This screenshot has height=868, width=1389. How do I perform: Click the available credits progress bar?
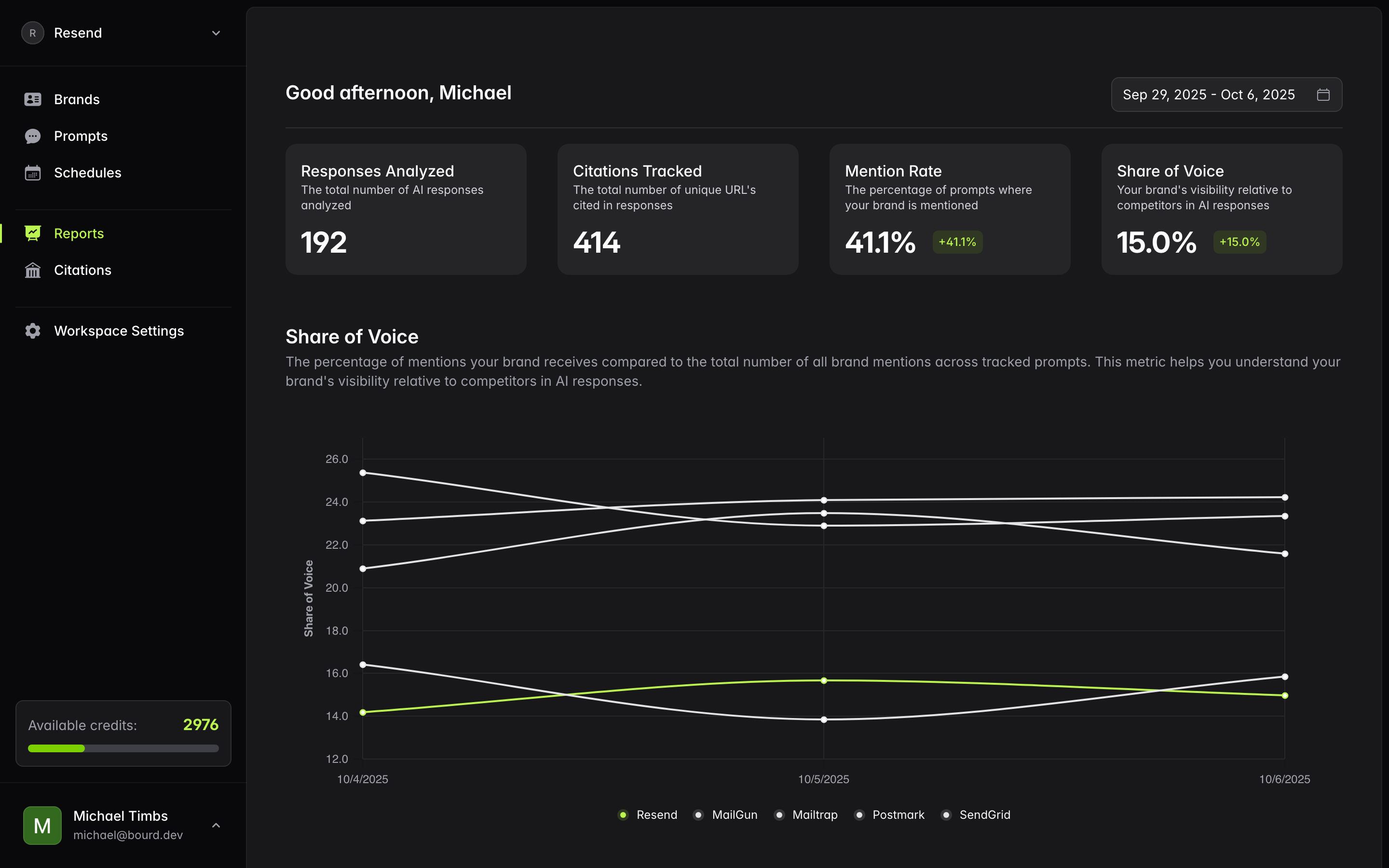(123, 748)
